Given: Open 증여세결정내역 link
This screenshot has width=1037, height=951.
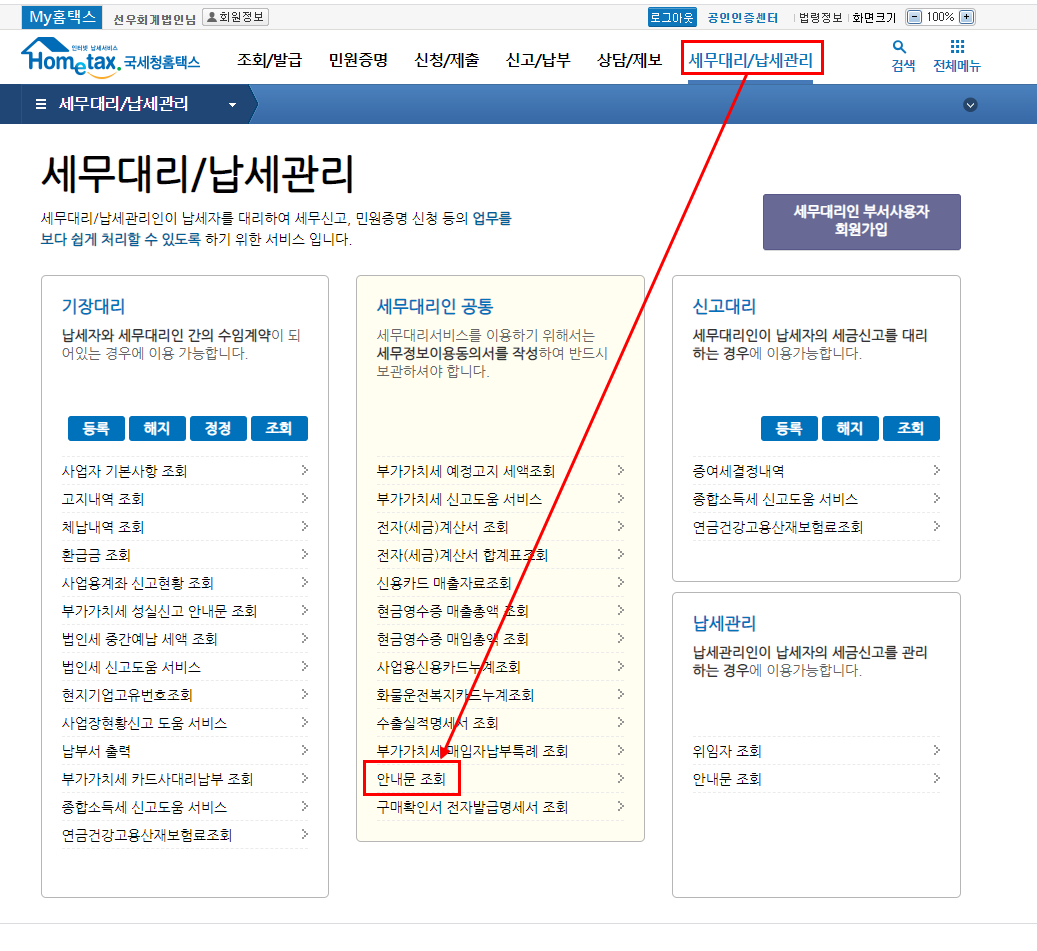Looking at the screenshot, I should [738, 471].
